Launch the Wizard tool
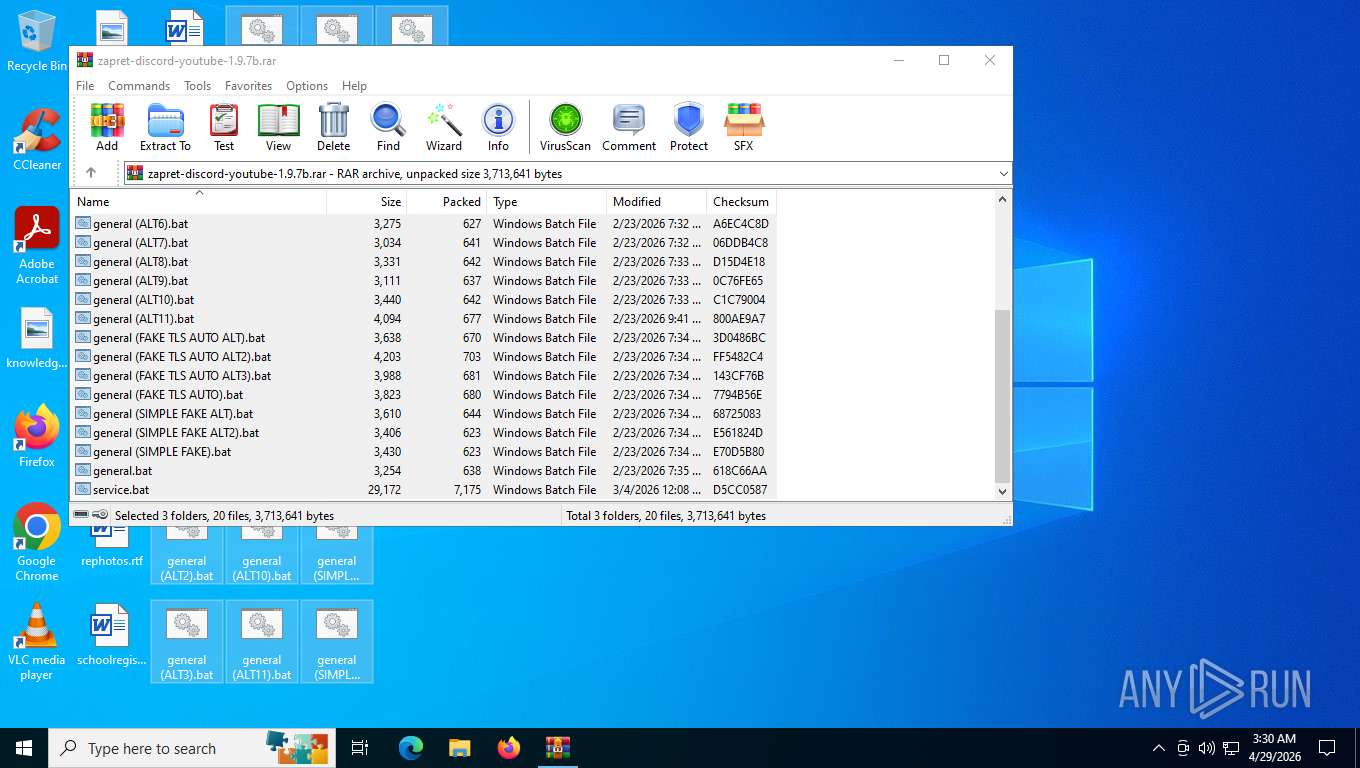Viewport: 1360px width, 768px height. pyautogui.click(x=444, y=127)
